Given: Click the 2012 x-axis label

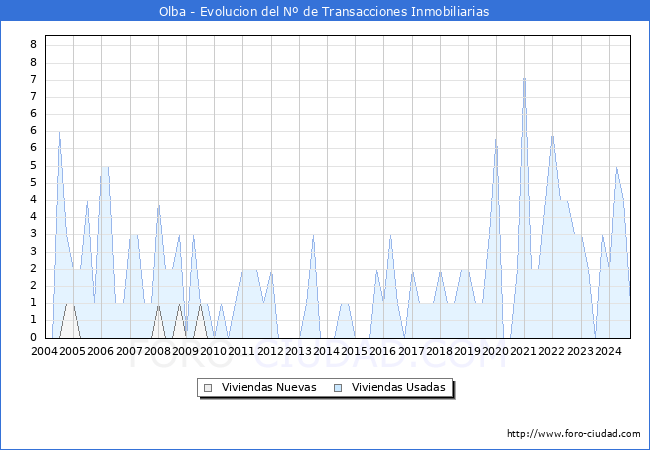Looking at the screenshot, I should tap(270, 351).
